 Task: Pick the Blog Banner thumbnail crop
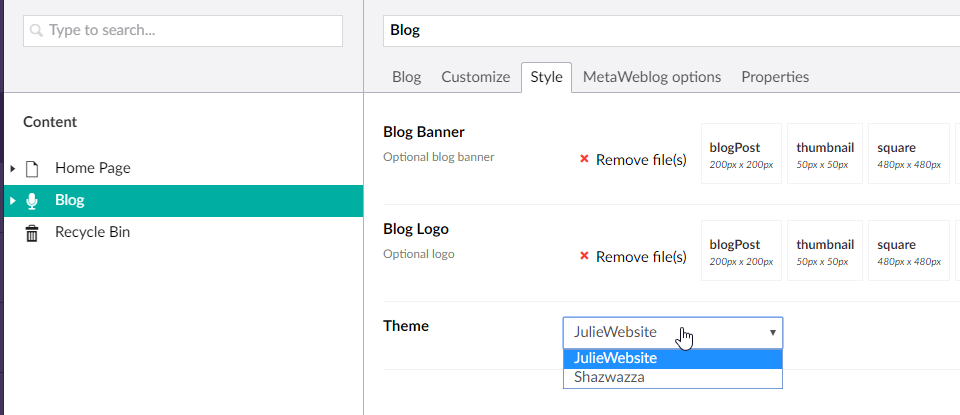pyautogui.click(x=825, y=154)
